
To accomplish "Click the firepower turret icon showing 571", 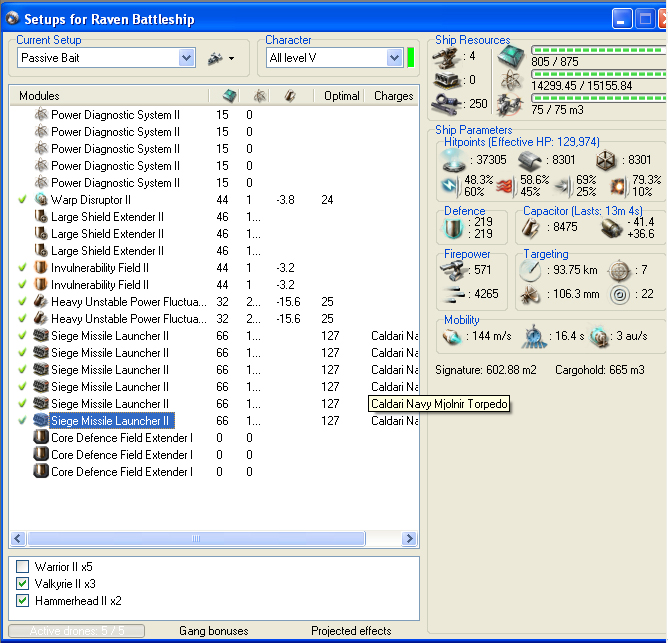I will tap(452, 270).
